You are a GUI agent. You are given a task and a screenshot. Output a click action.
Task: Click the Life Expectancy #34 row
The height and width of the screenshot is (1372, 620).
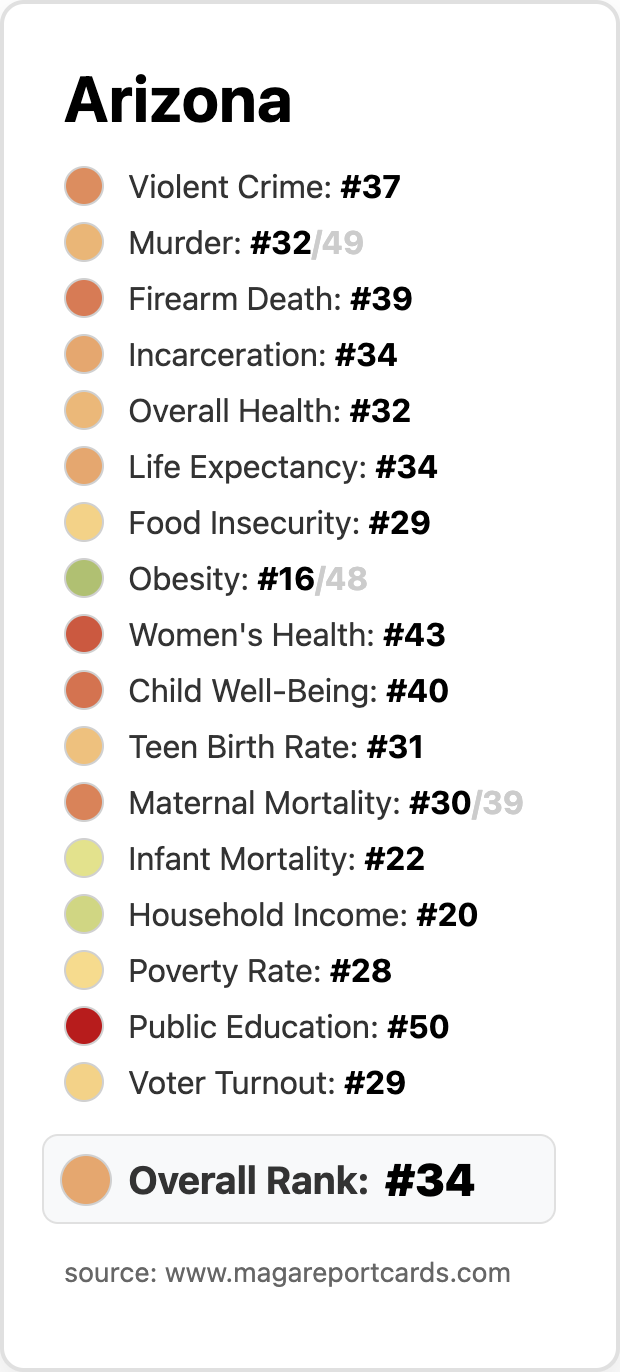[x=251, y=467]
